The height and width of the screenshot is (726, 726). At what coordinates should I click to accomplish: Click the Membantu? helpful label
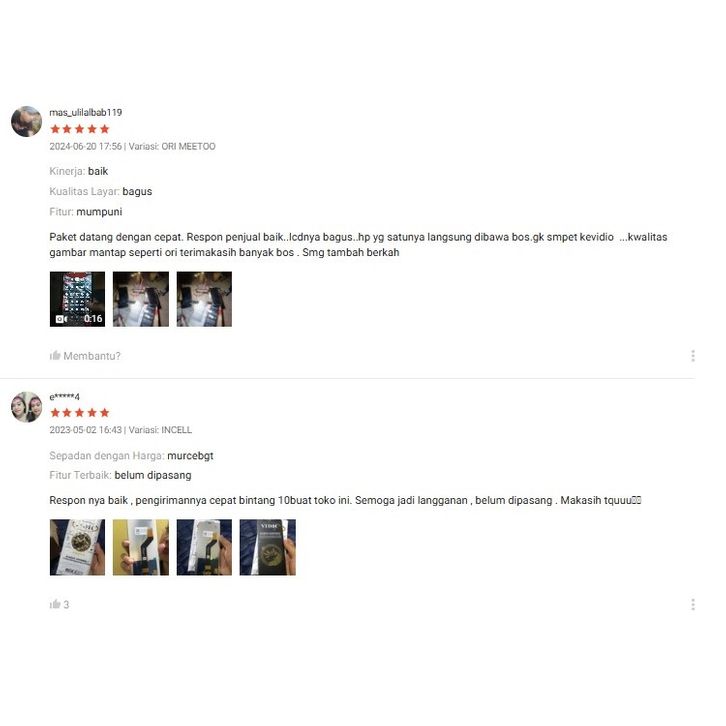(92, 356)
